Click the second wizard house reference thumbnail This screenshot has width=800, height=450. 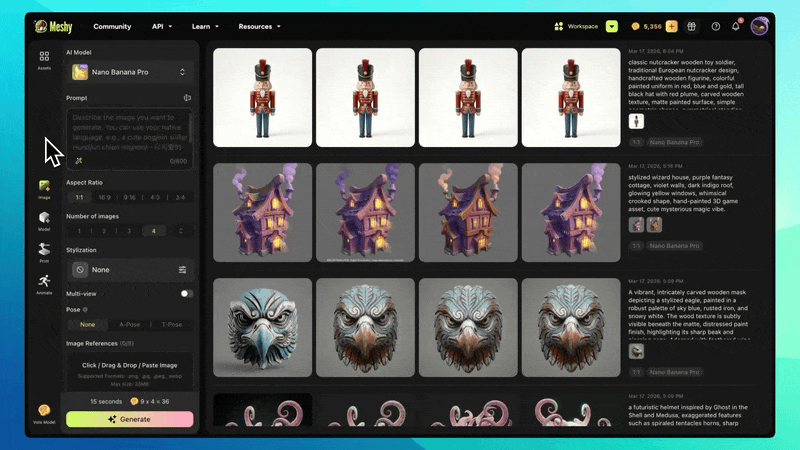[x=654, y=224]
